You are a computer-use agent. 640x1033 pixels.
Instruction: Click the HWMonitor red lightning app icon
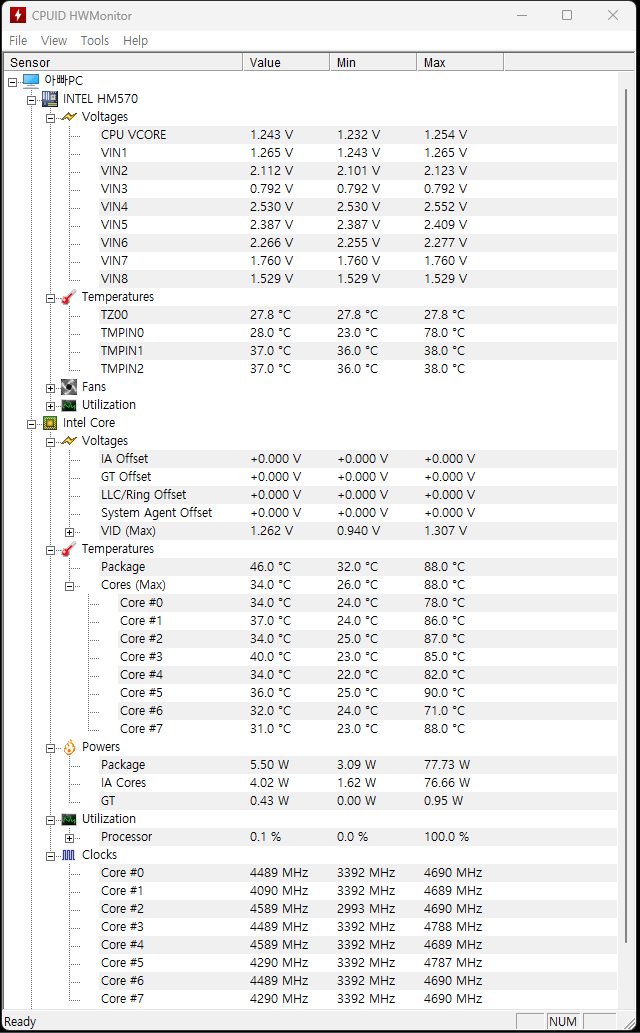coord(18,15)
